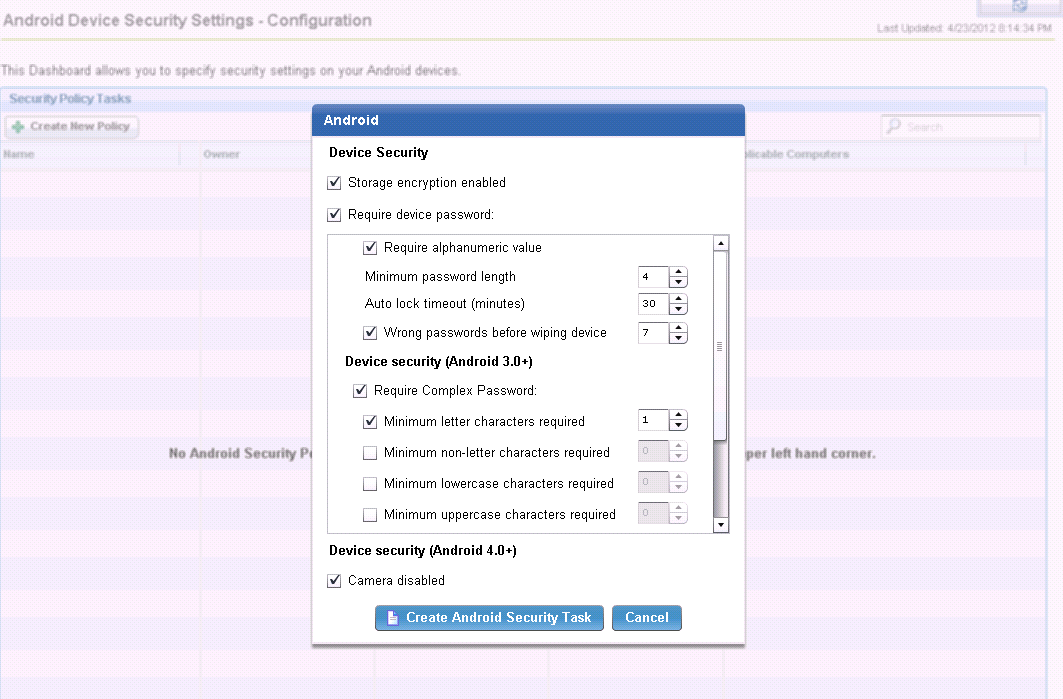Image resolution: width=1063 pixels, height=699 pixels.
Task: Enable Minimum lowercase characters required
Action: point(370,484)
